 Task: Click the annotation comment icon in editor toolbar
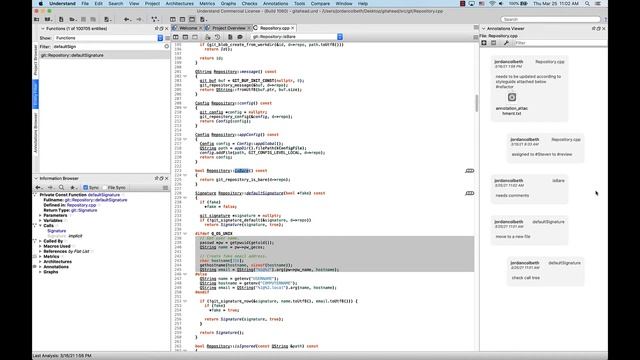(x=240, y=37)
